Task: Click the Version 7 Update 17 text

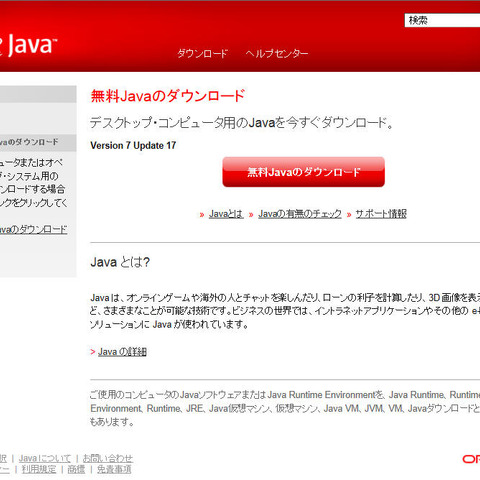Action: [x=133, y=146]
